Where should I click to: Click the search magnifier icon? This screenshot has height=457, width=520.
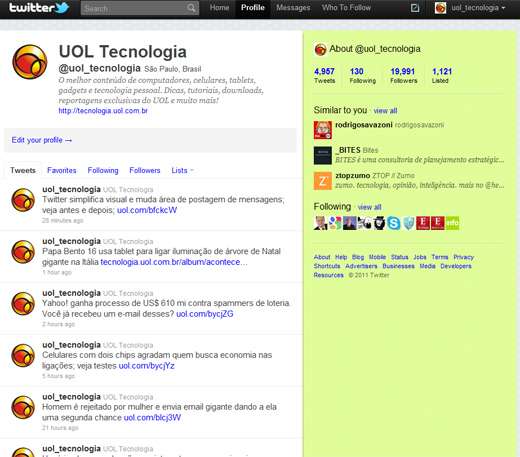191,8
